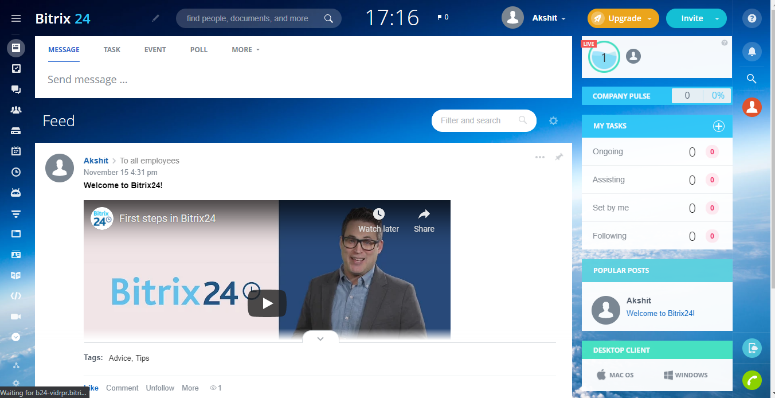Click the green phone call icon
This screenshot has height=398, width=775.
[752, 380]
